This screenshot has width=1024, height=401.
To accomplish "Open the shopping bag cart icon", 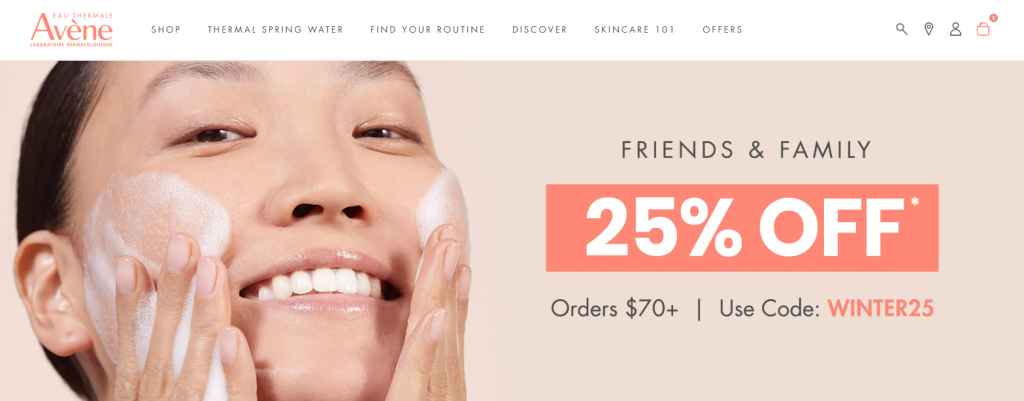I will tap(983, 29).
